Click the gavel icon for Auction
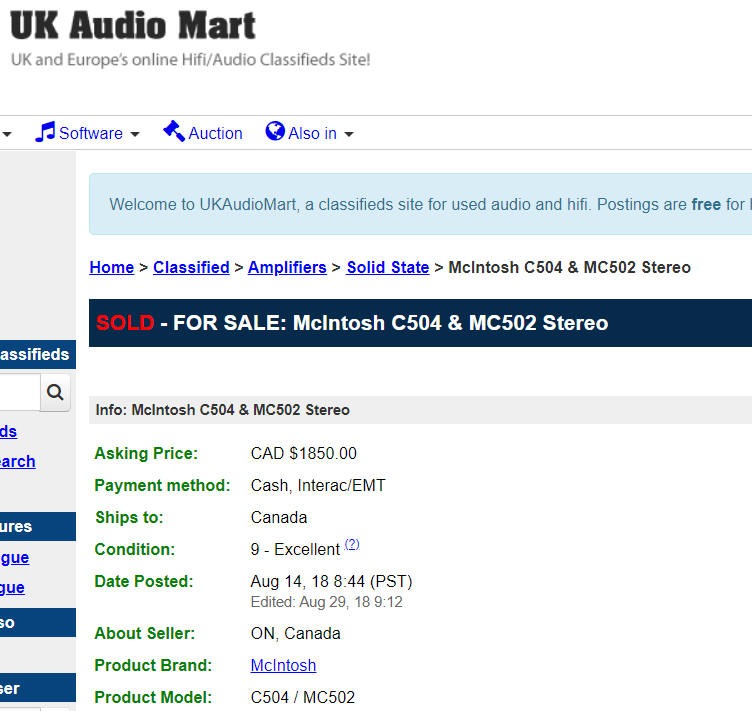 click(x=174, y=132)
